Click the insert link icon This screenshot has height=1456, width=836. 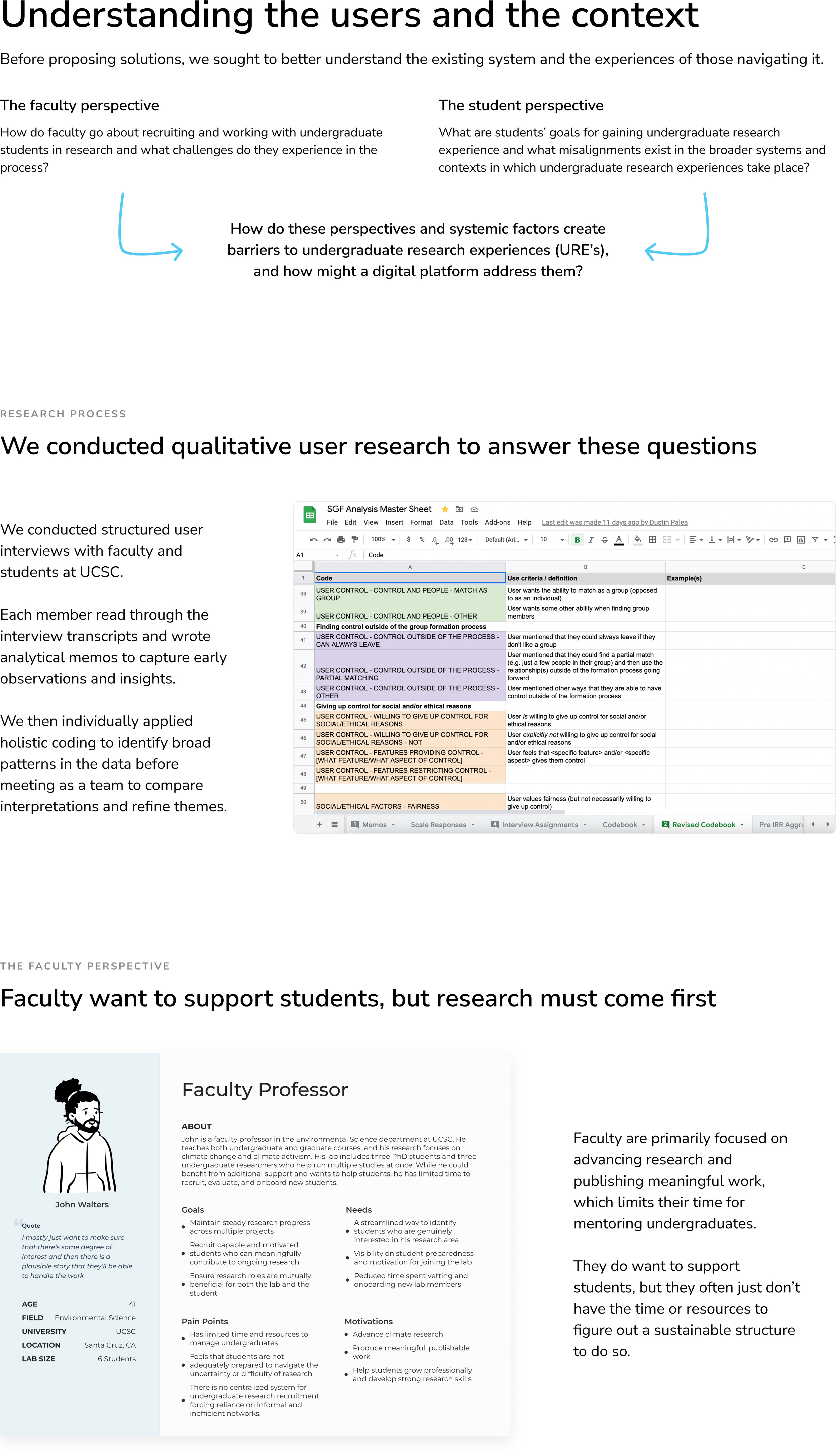point(773,540)
